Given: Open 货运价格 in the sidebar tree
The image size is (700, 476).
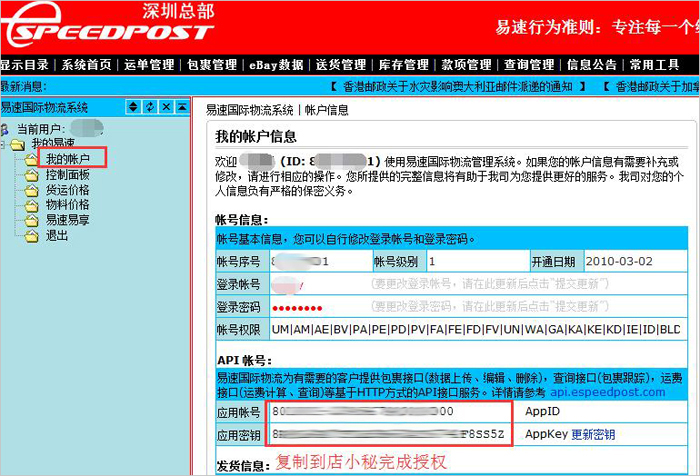Looking at the screenshot, I should coord(68,190).
